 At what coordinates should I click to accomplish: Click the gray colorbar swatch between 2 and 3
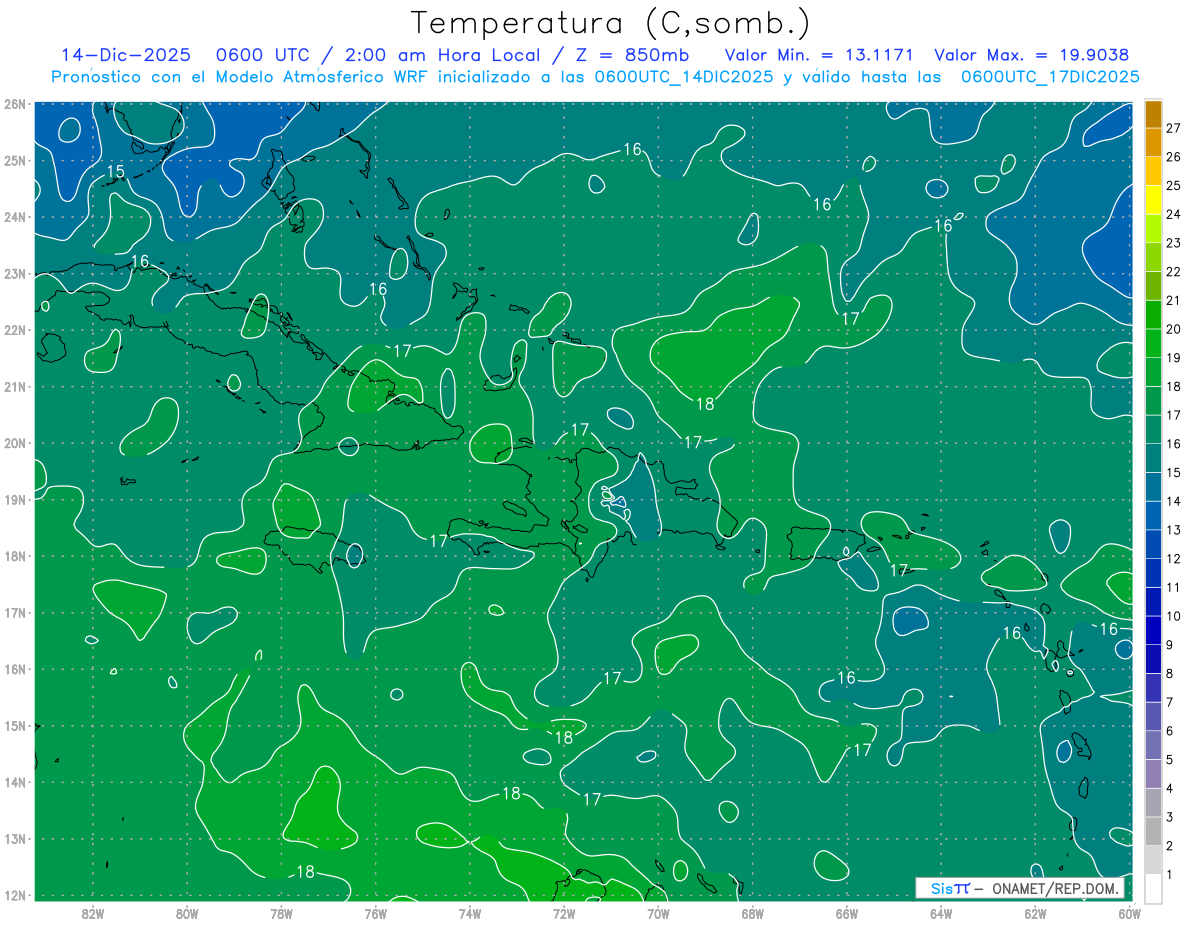(x=1153, y=831)
